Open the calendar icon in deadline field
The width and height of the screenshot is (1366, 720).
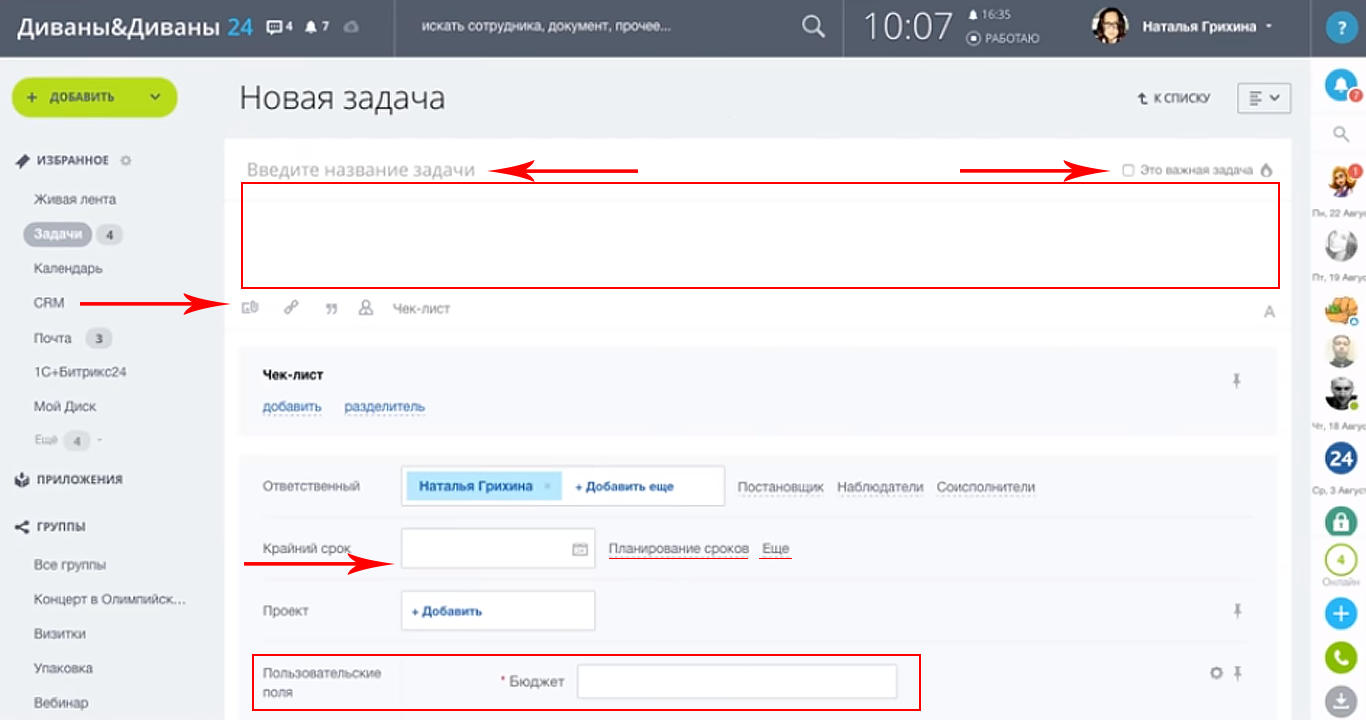pos(579,549)
